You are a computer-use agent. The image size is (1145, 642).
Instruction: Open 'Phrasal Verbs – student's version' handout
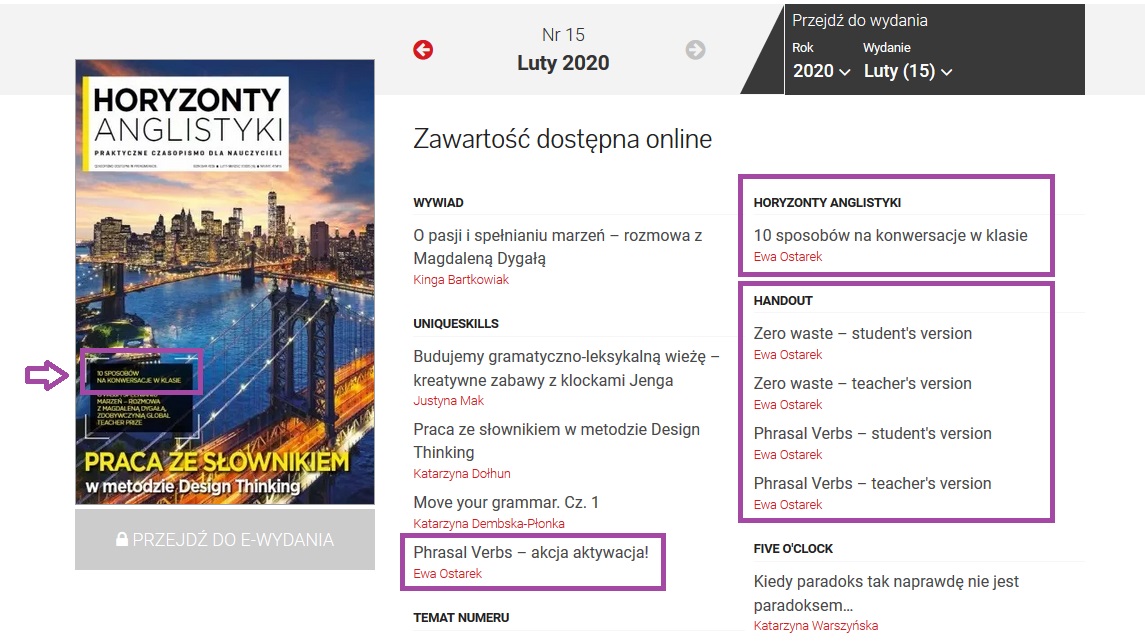tap(872, 433)
